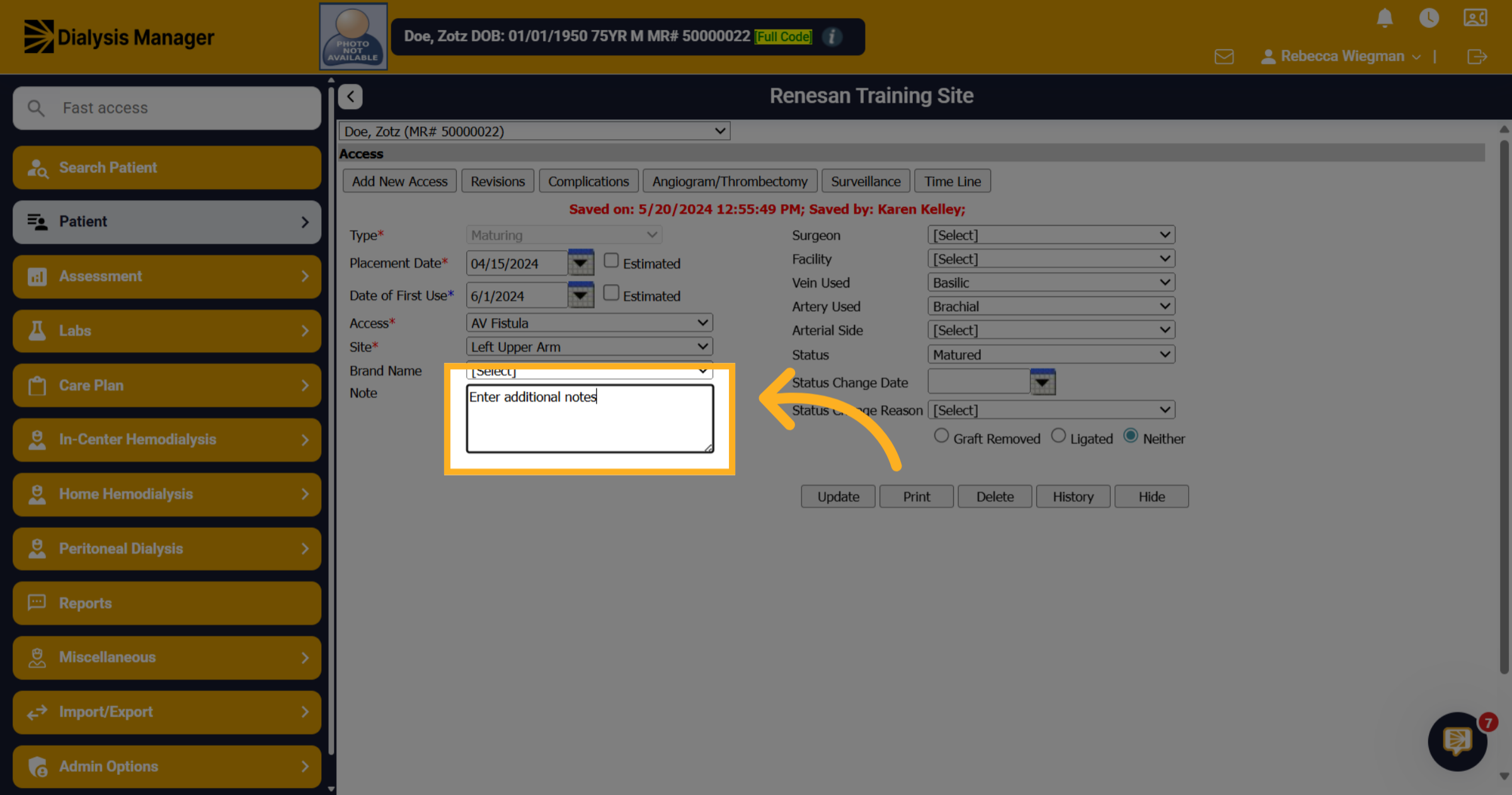1512x795 pixels.
Task: Click the Dialysis Manager logo
Action: pyautogui.click(x=119, y=37)
